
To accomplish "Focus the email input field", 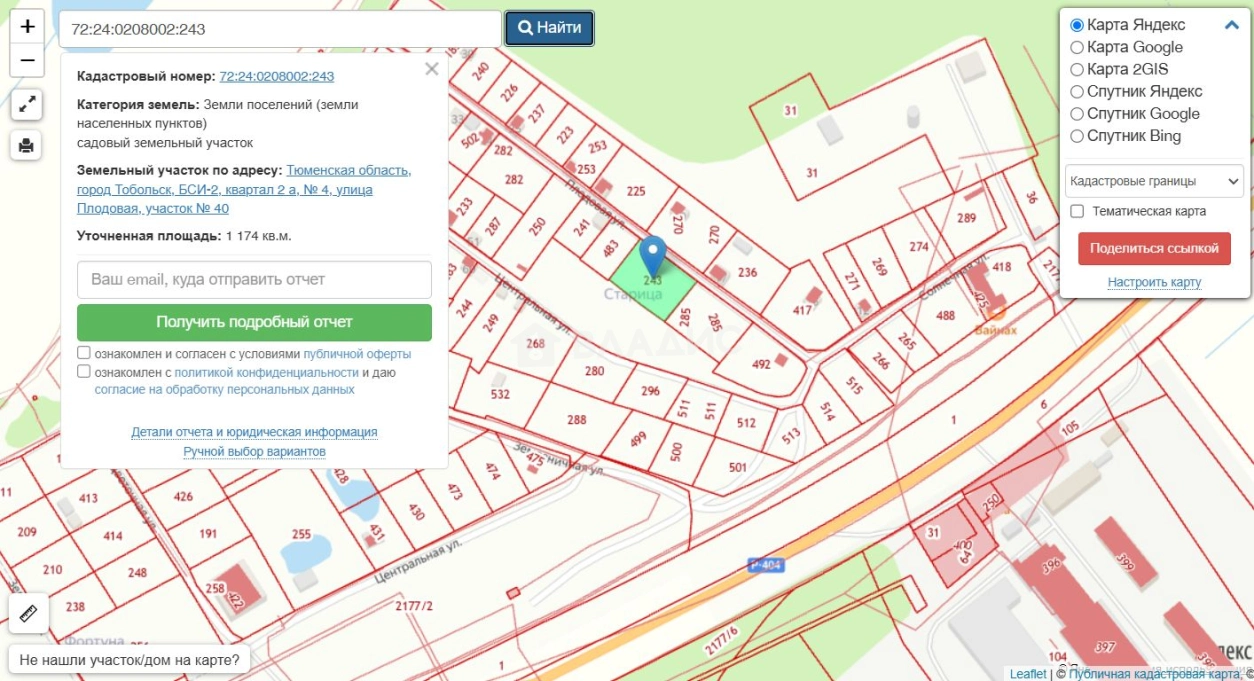I will (254, 280).
